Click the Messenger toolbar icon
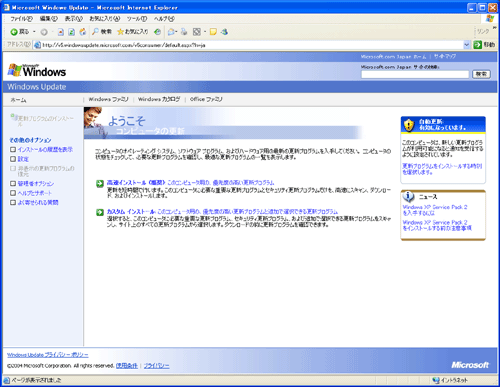The height and width of the screenshot is (387, 500). click(224, 32)
